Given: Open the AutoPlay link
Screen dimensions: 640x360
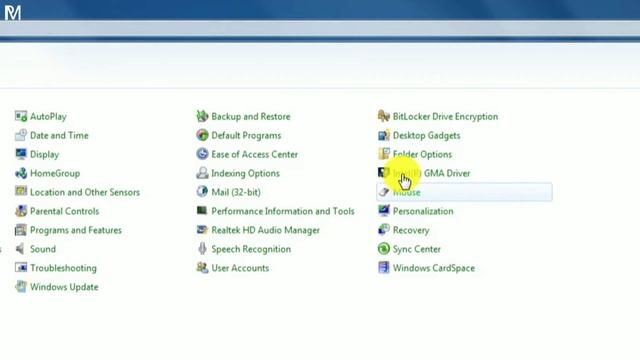Looking at the screenshot, I should 48,117.
